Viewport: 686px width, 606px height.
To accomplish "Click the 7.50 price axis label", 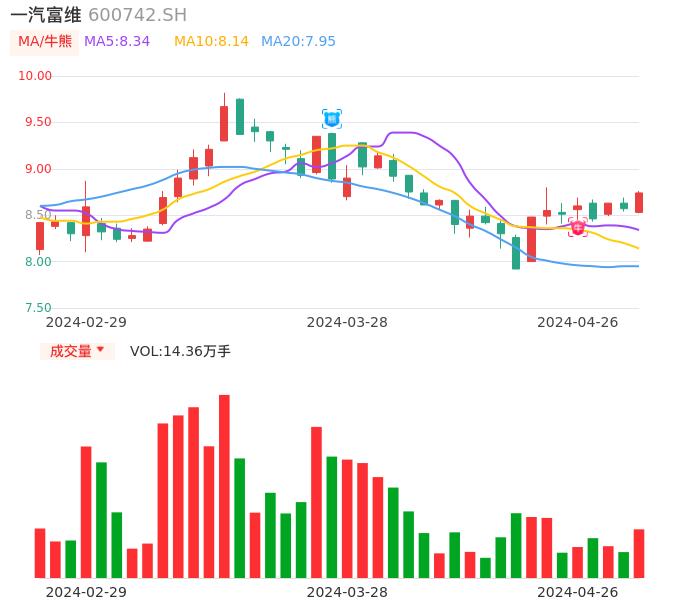I will [x=38, y=308].
